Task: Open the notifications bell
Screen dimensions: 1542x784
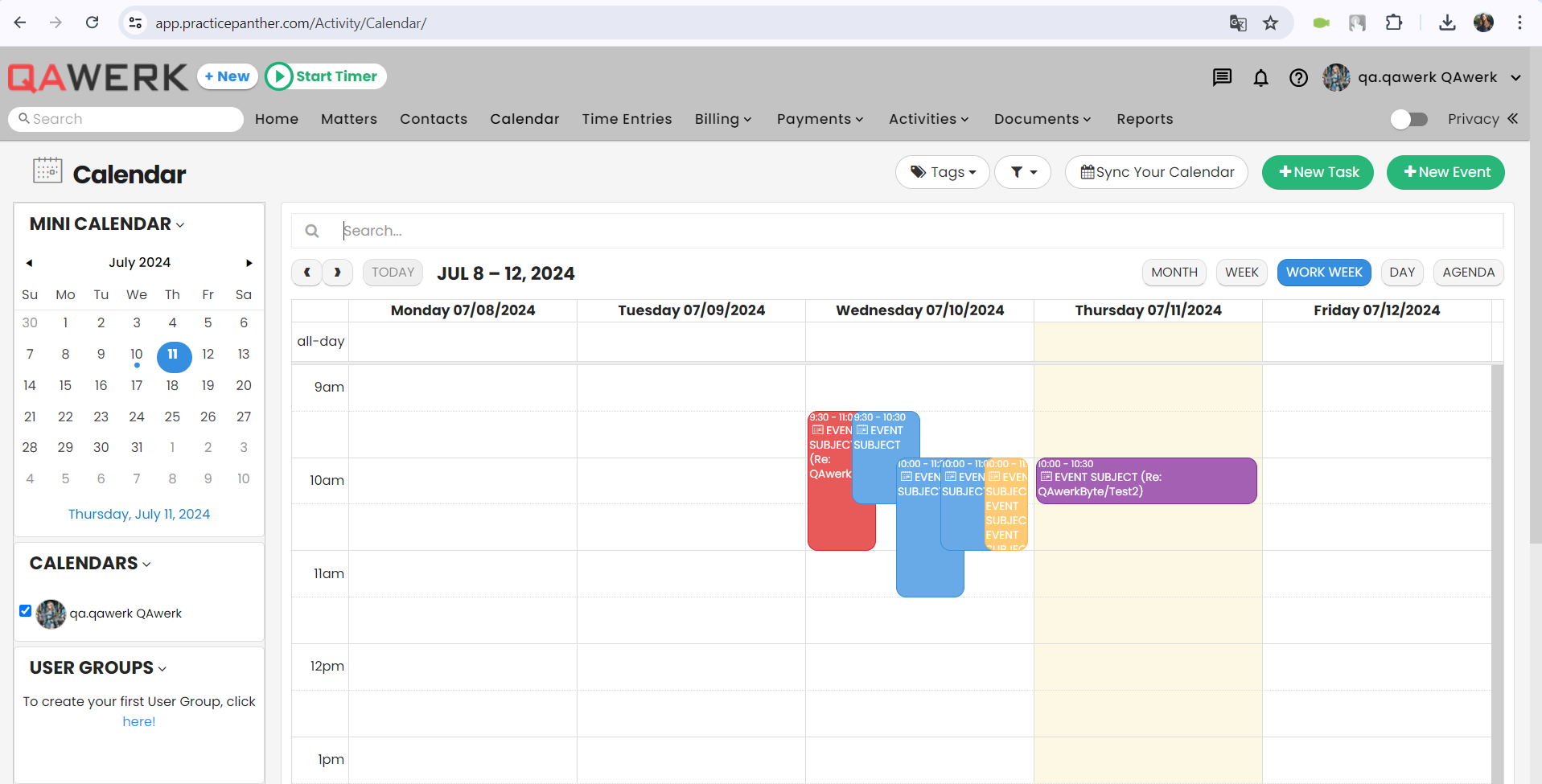Action: [1260, 77]
